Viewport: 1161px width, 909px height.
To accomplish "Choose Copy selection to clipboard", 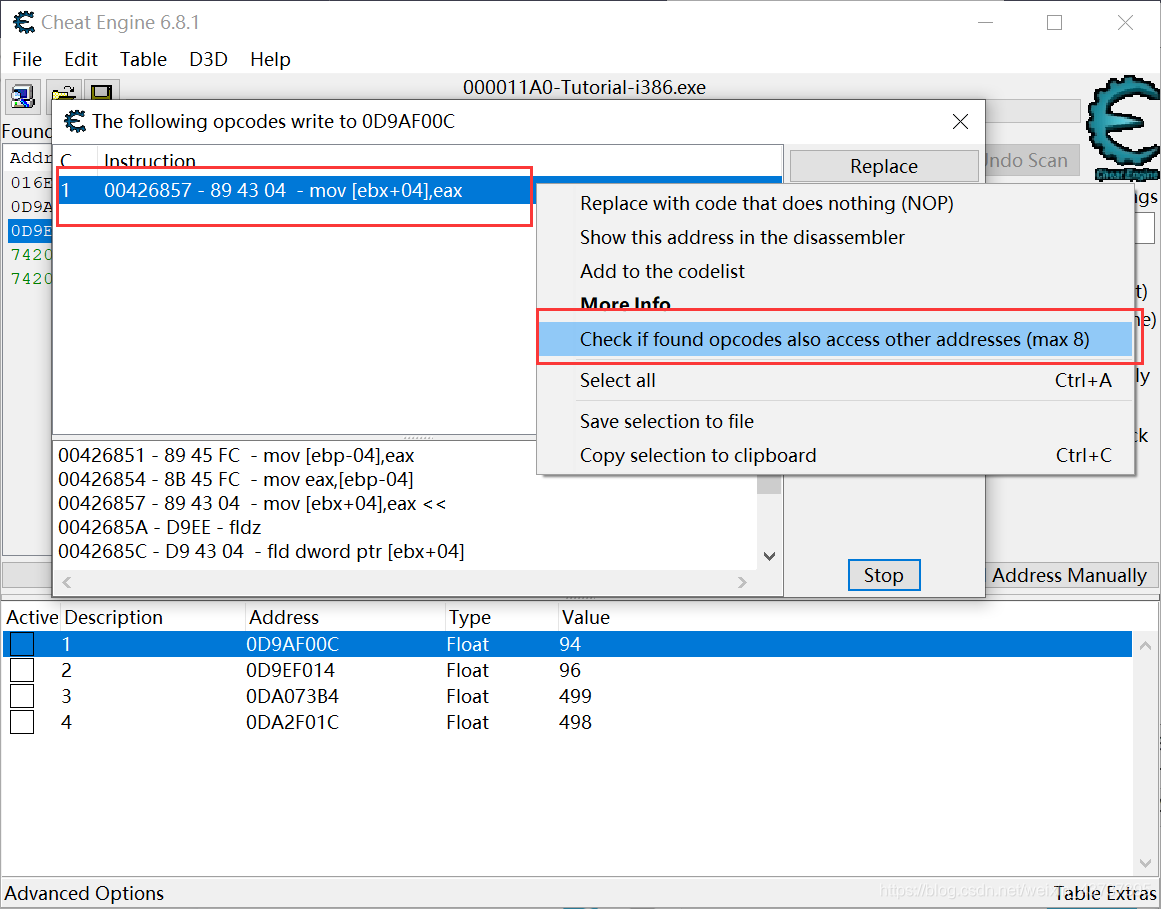I will (835, 455).
